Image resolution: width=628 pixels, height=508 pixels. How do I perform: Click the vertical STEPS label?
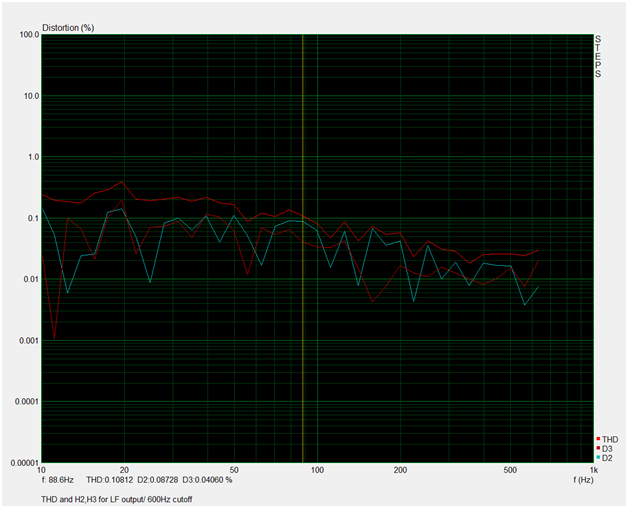click(x=598, y=57)
